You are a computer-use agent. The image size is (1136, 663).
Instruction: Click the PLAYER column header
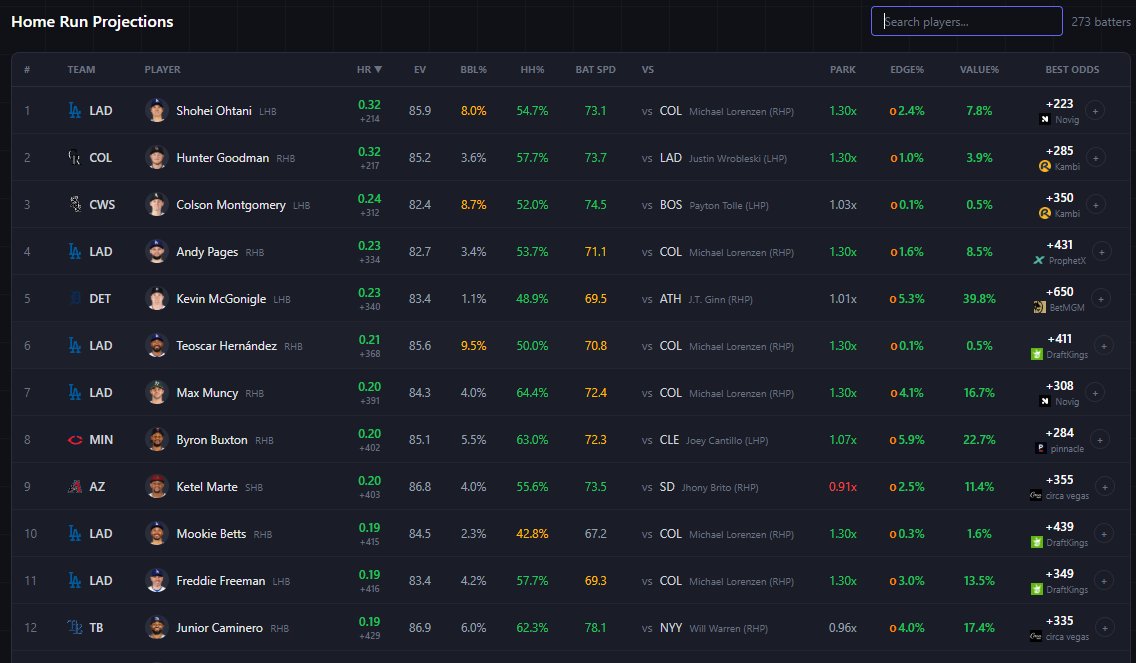point(162,70)
